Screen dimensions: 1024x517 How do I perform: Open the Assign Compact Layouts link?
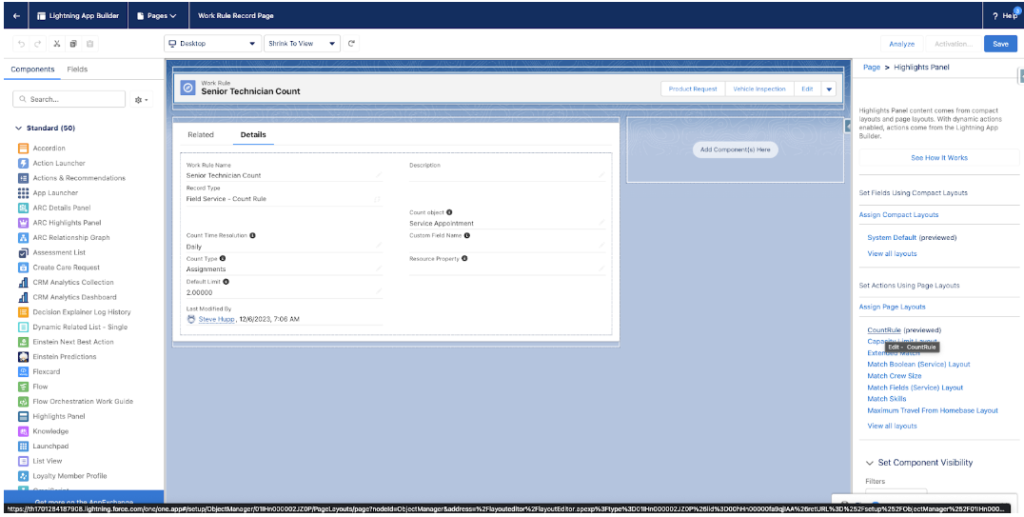coord(899,215)
